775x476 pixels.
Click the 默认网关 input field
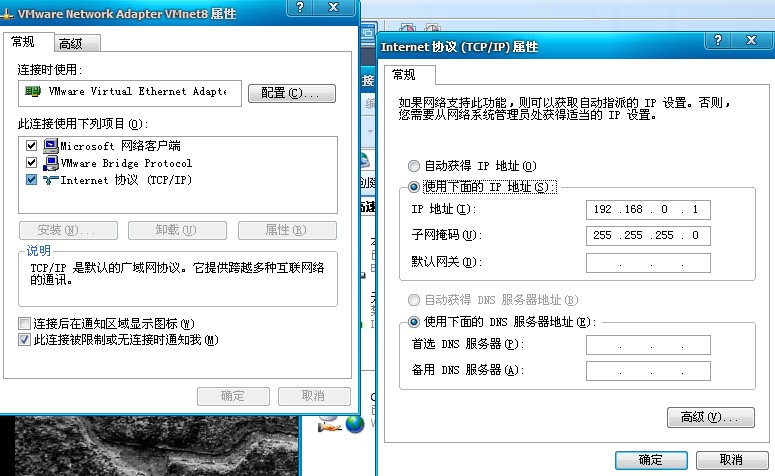tap(648, 262)
